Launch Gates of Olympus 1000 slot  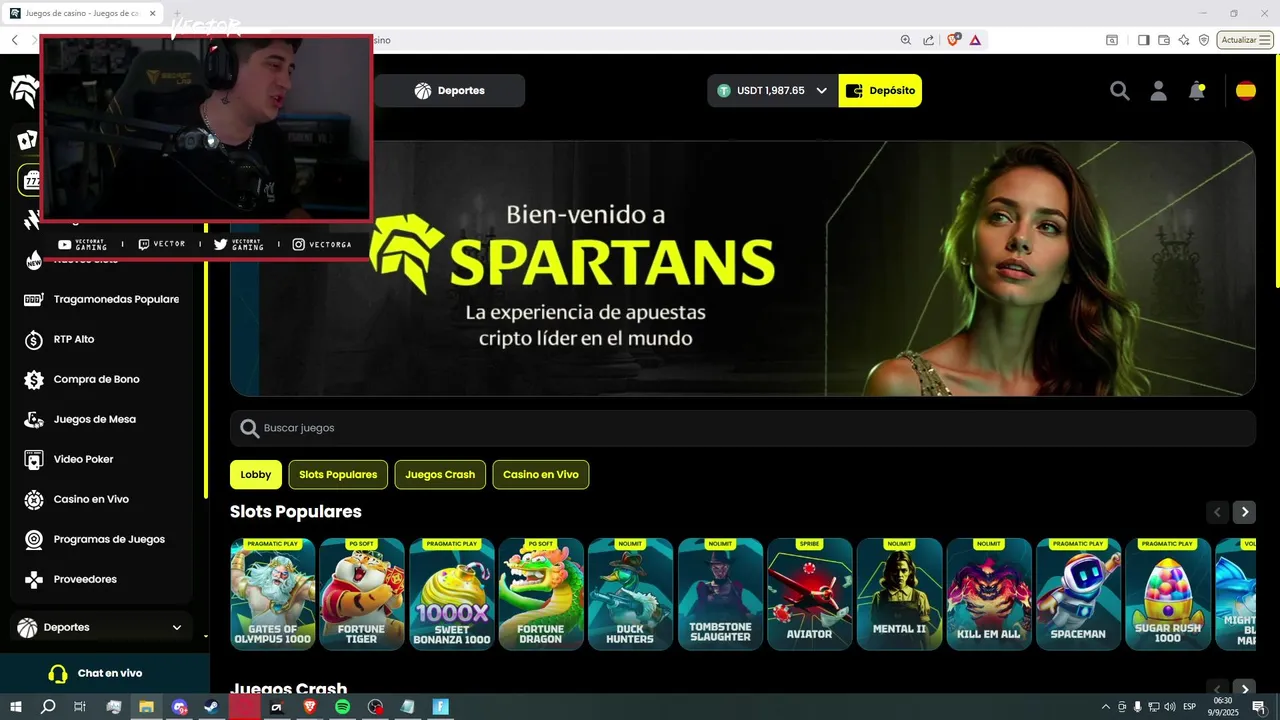[272, 594]
